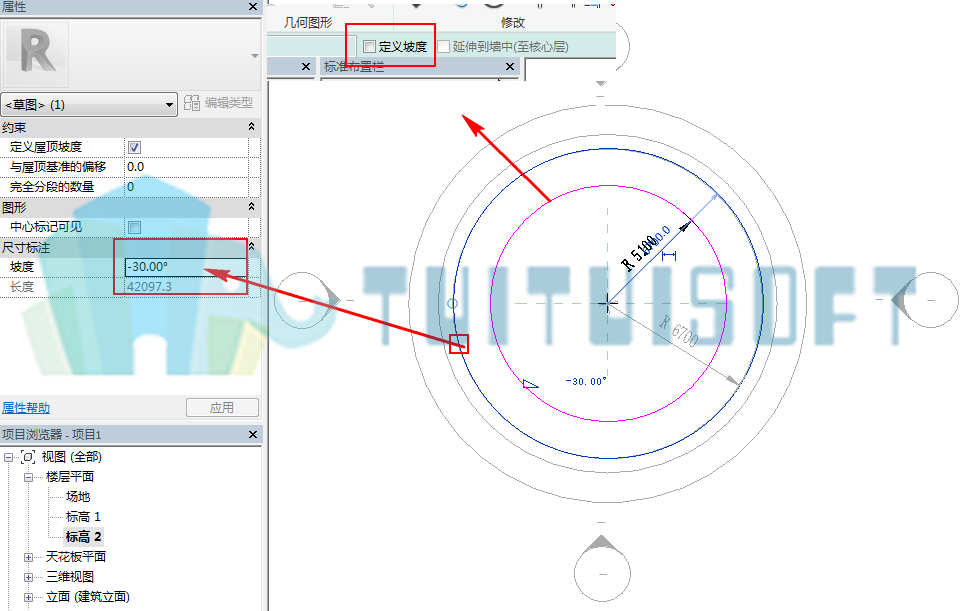Click the temporary dimension witness toggle symbol

tap(668, 256)
